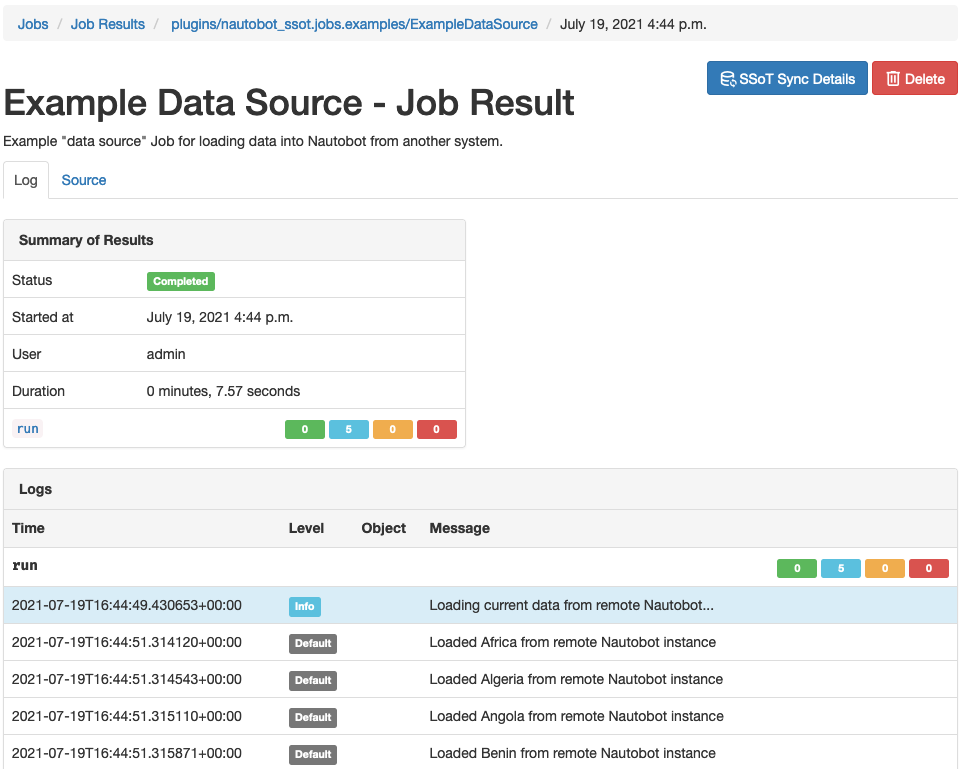Click the run link in summary
973x769 pixels.
tap(27, 428)
